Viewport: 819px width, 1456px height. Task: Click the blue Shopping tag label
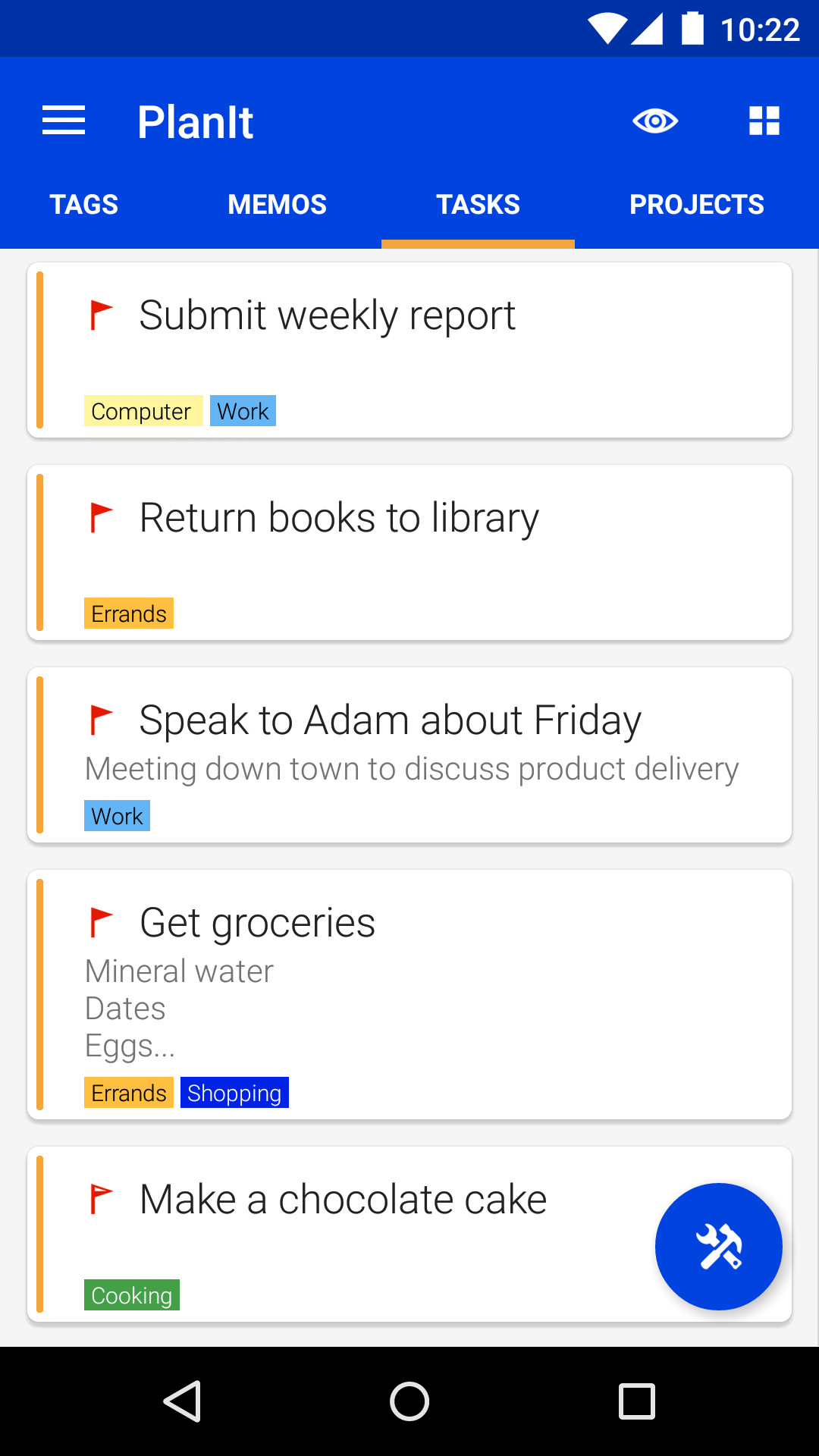pyautogui.click(x=234, y=1093)
